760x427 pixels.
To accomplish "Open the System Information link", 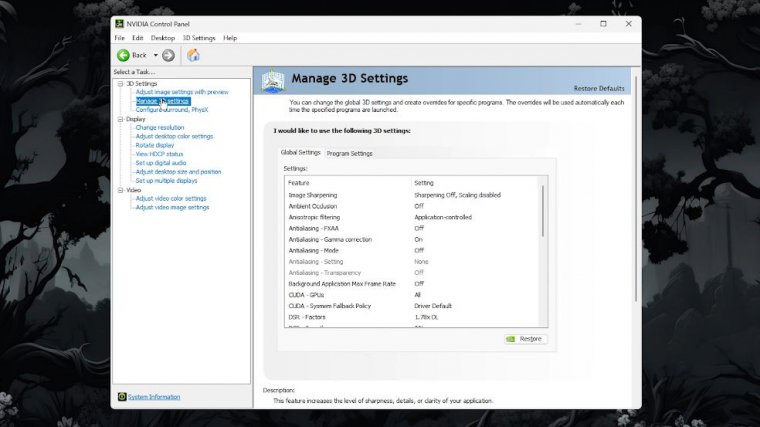I will click(154, 397).
